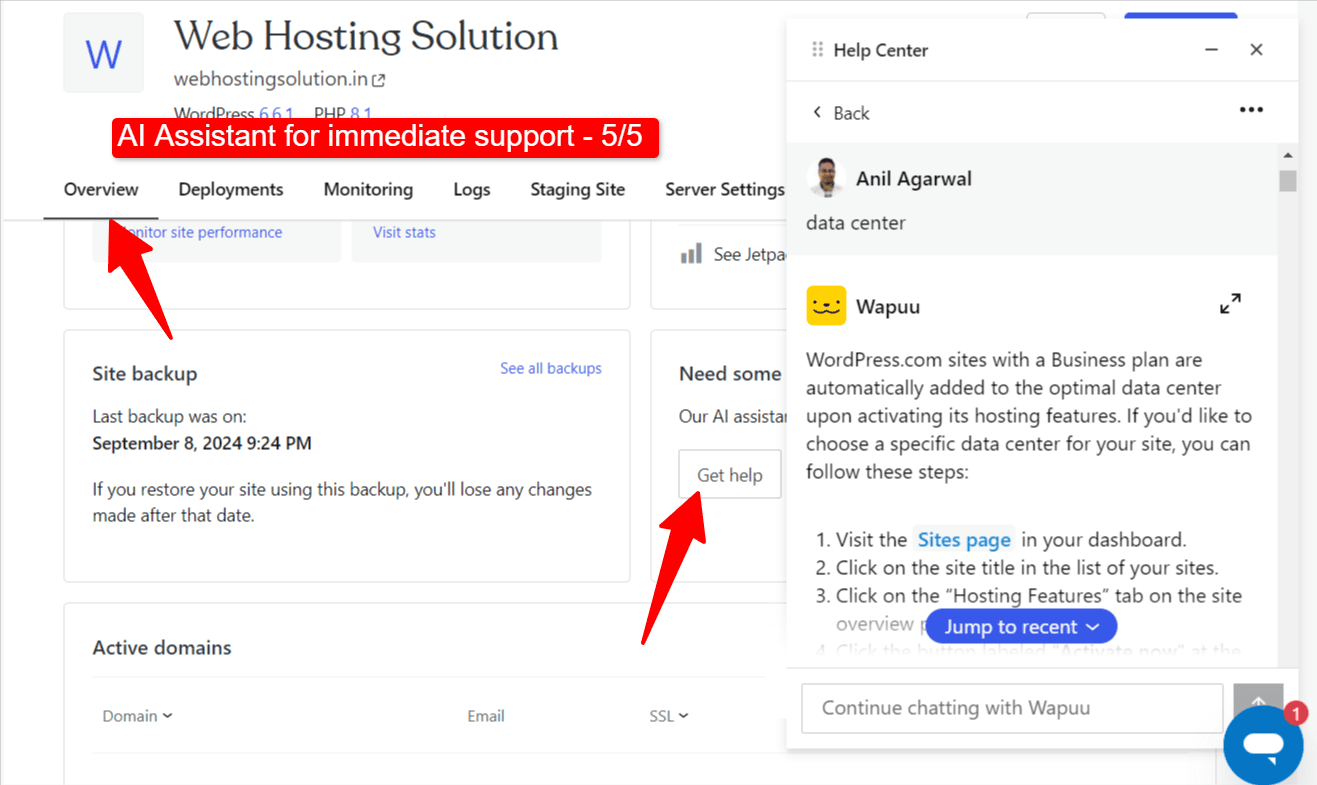Expand Wapuu's response to full view
Viewport: 1317px width, 785px height.
(1230, 304)
